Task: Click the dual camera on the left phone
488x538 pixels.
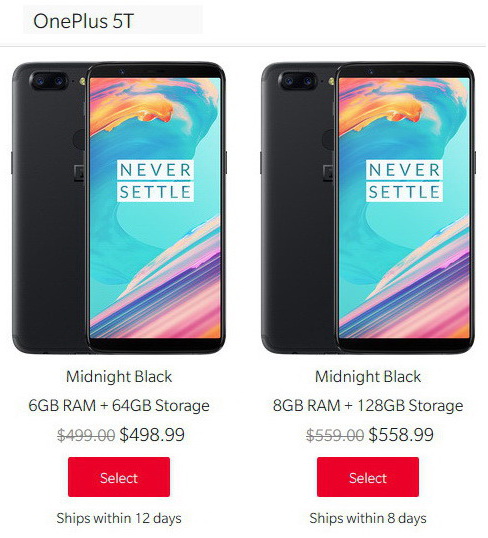Action: [x=49, y=81]
